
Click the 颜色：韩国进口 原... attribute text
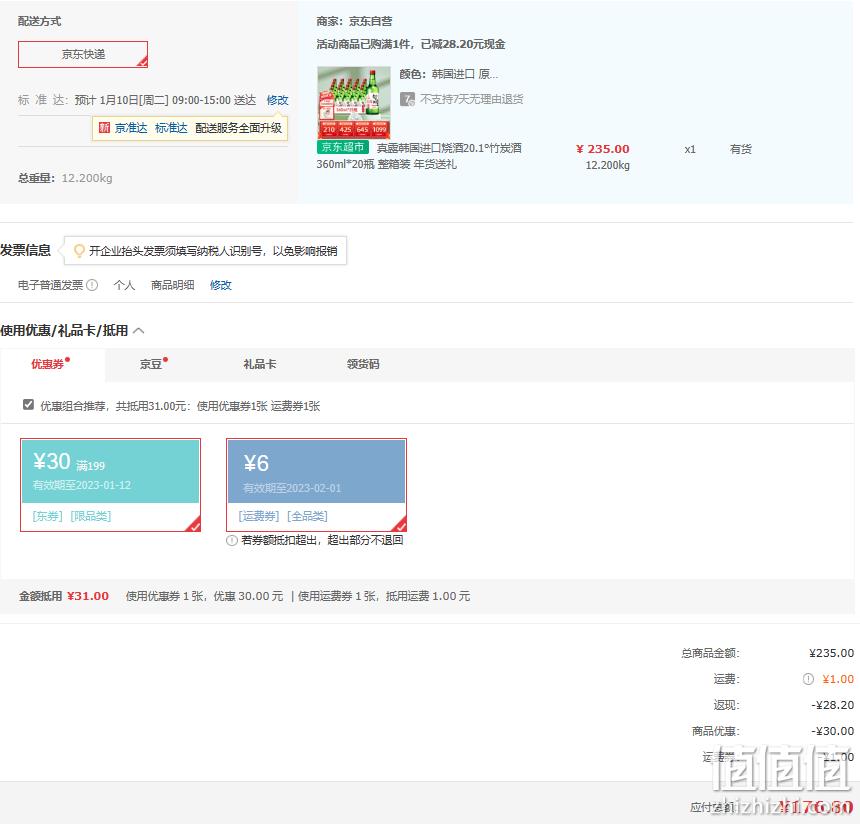click(449, 74)
